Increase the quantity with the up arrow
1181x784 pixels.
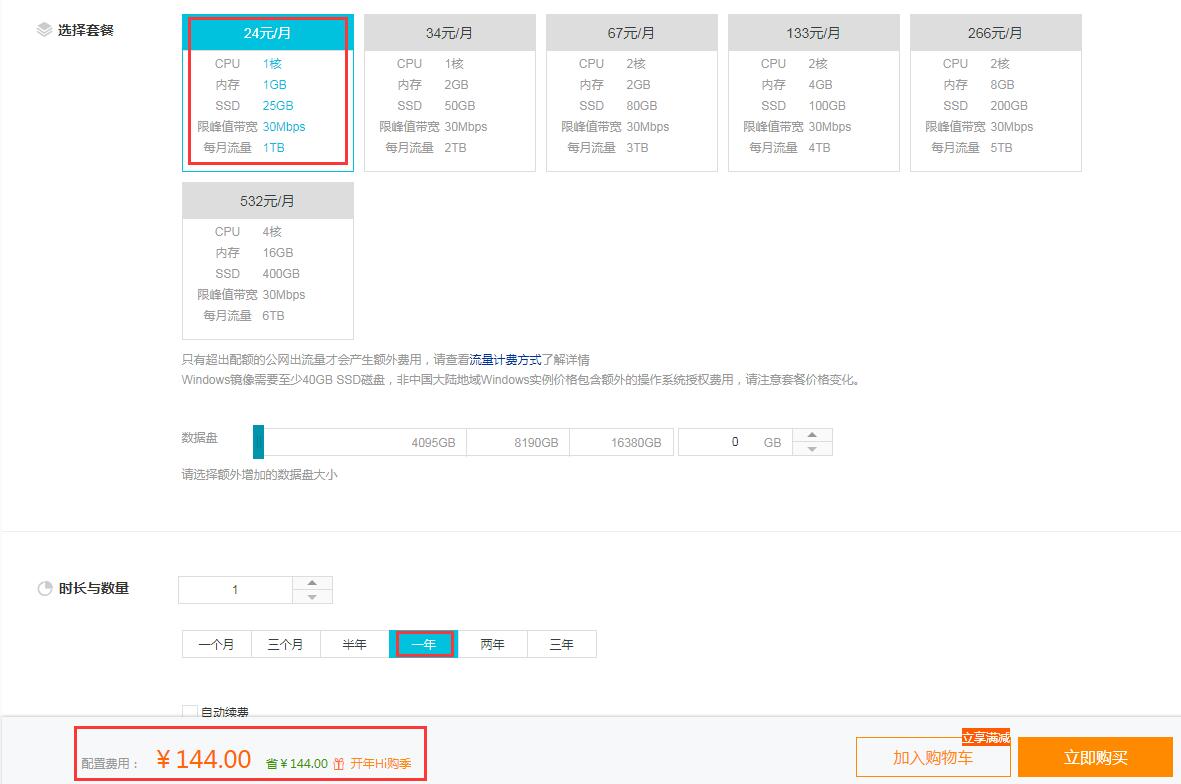coord(312,583)
